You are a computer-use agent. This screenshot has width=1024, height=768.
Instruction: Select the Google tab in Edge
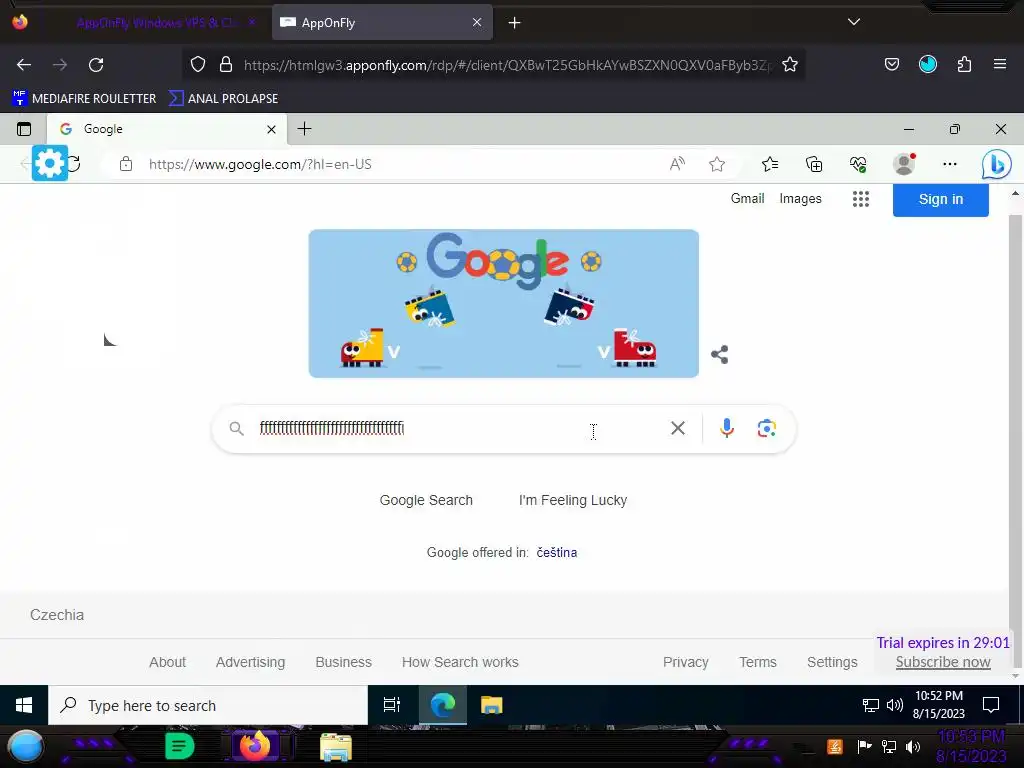[x=166, y=129]
